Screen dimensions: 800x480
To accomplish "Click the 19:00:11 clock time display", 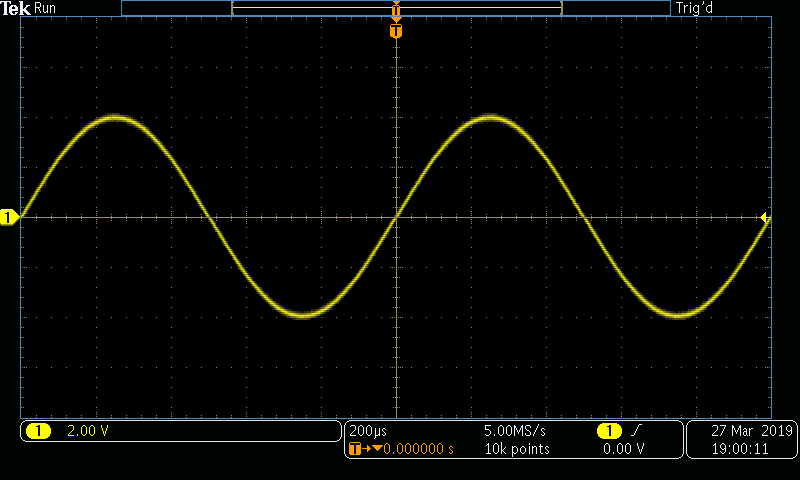I will (741, 449).
